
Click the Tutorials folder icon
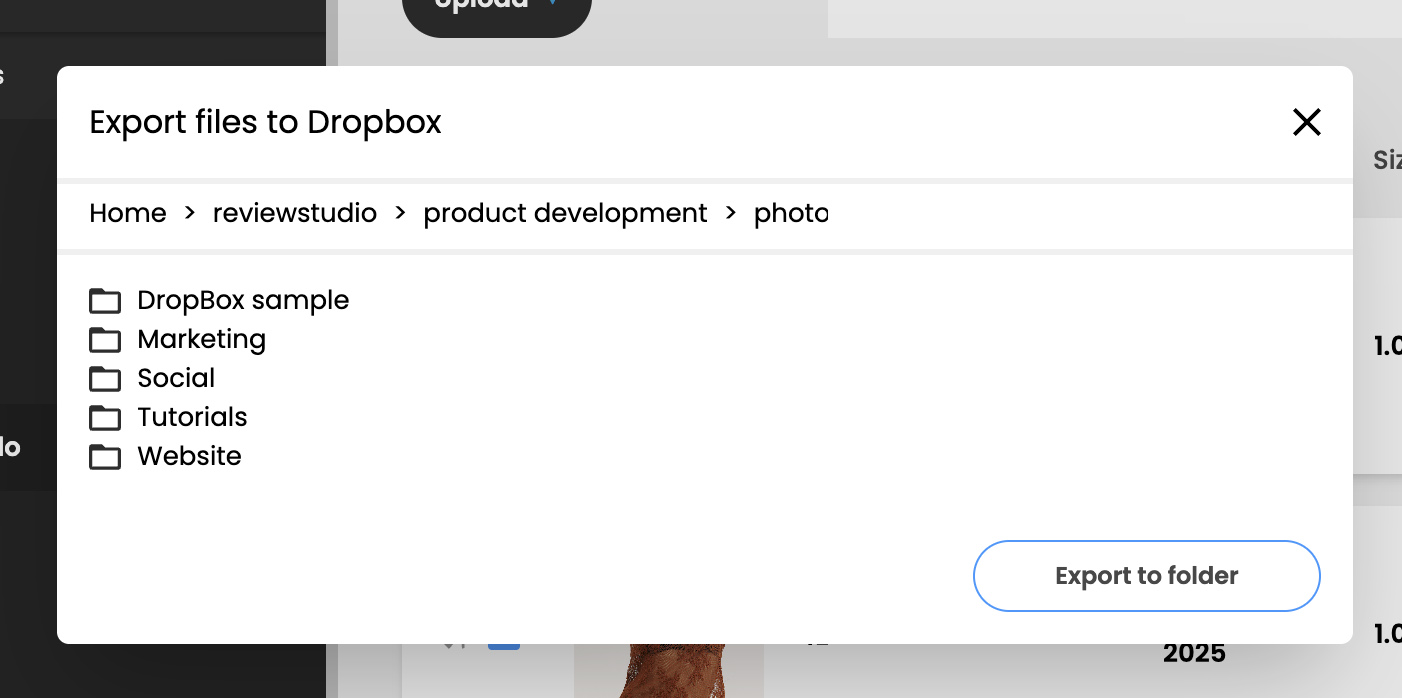pyautogui.click(x=105, y=418)
